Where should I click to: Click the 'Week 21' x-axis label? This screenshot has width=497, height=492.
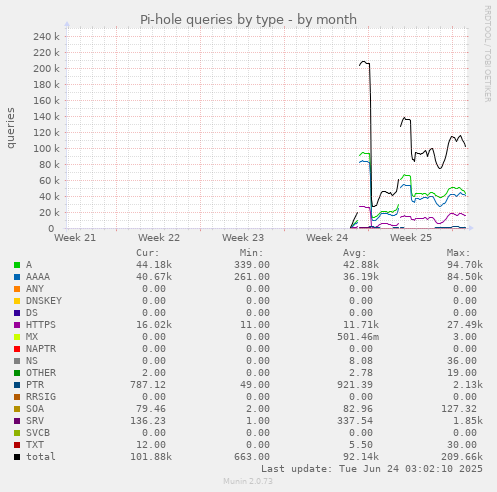click(x=75, y=238)
